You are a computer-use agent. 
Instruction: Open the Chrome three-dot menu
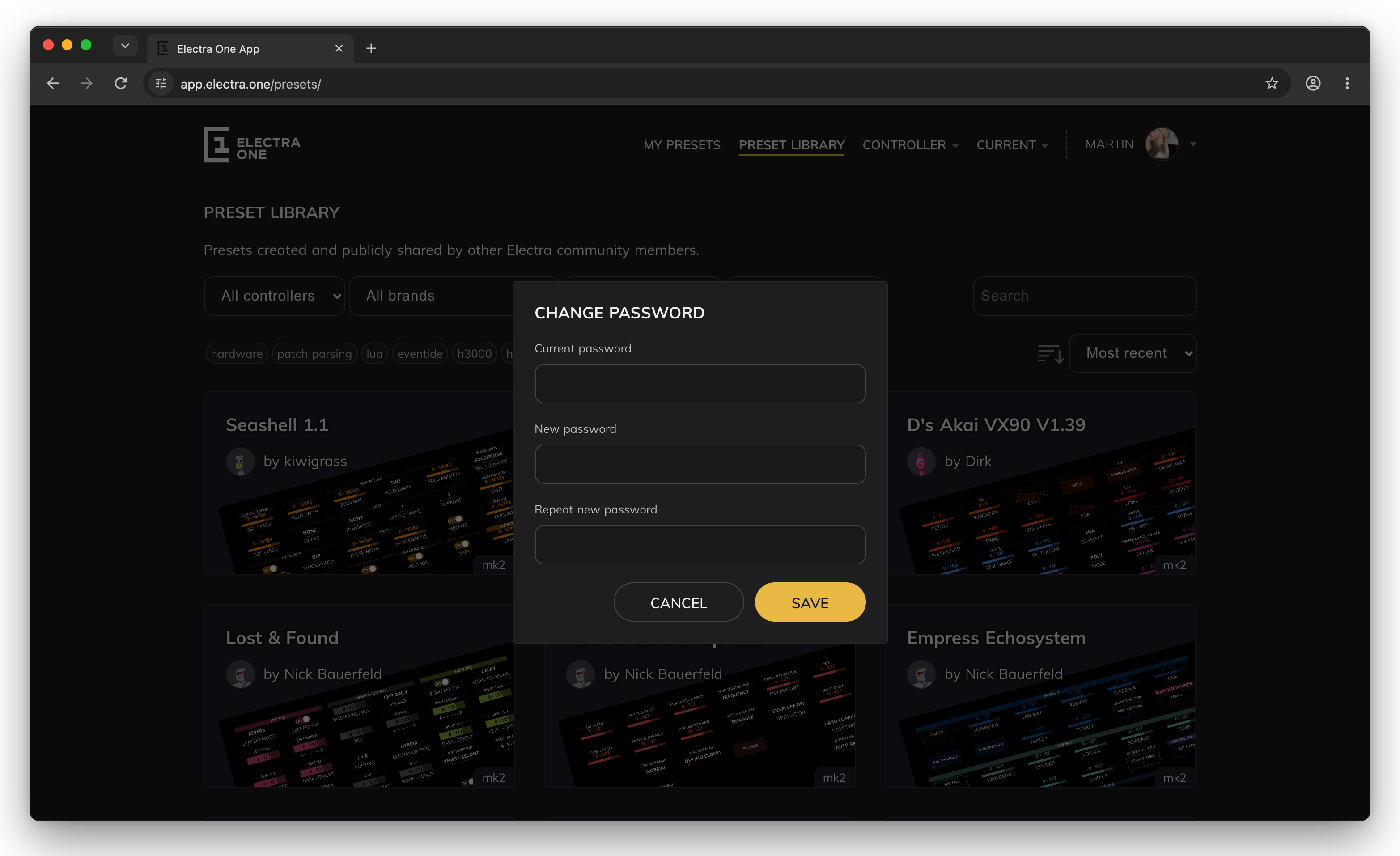(x=1347, y=84)
